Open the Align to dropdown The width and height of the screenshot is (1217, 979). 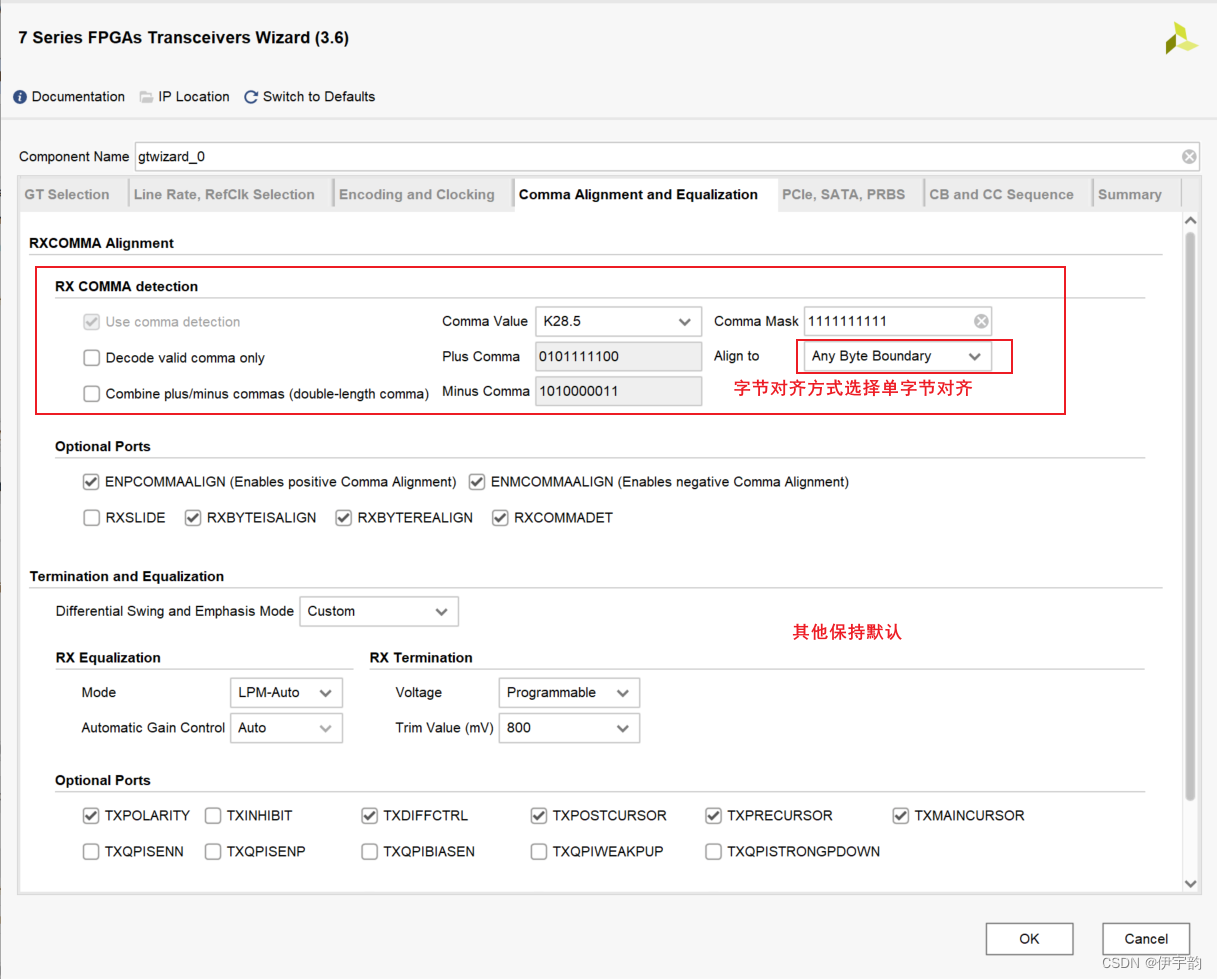(897, 356)
